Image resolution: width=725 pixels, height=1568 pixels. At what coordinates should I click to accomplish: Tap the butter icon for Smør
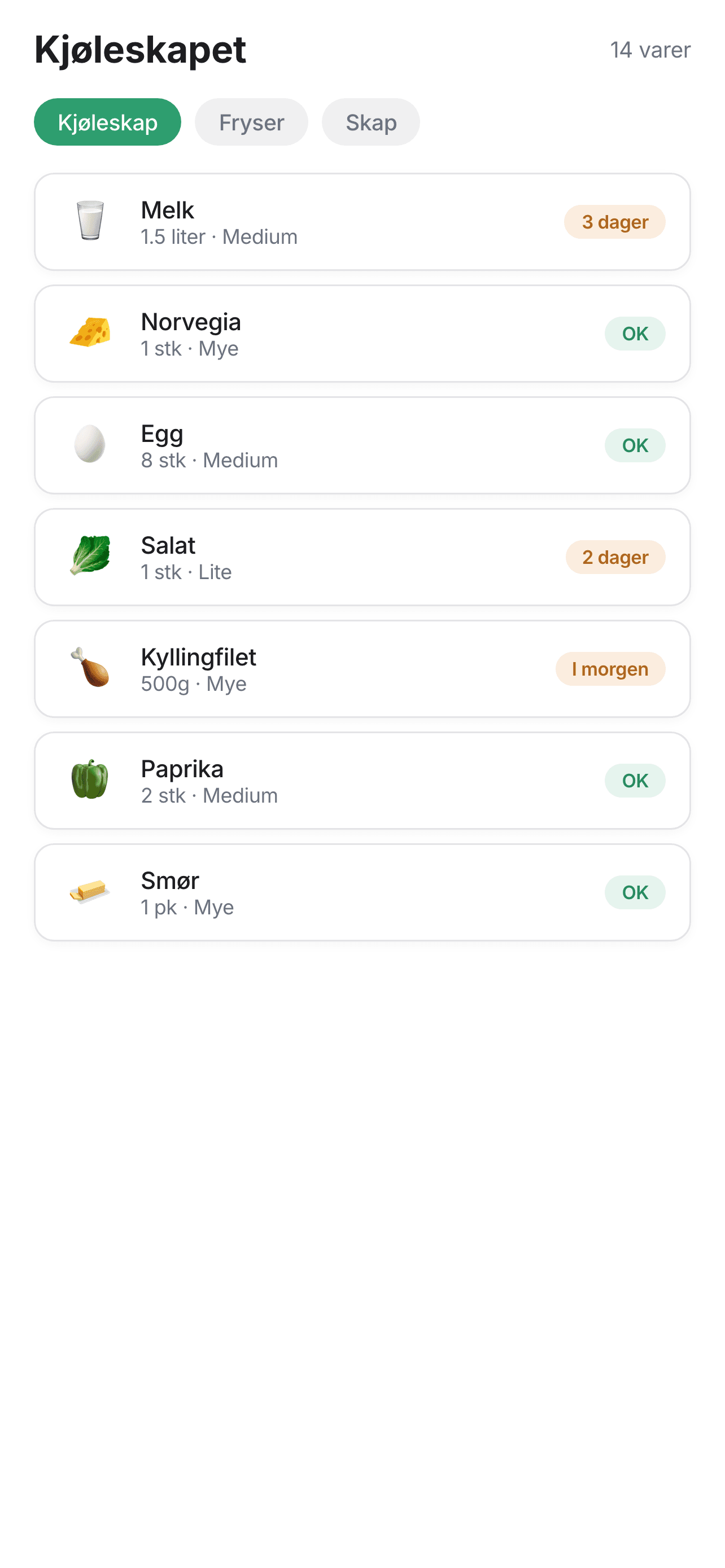[90, 892]
